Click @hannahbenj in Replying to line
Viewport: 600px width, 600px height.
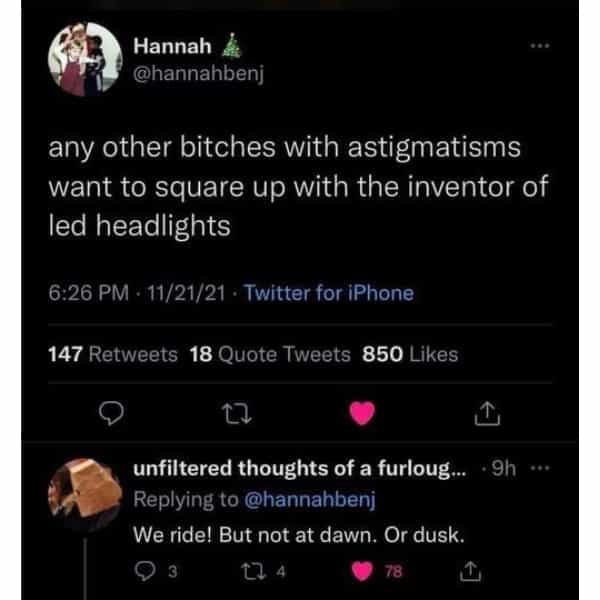coord(314,498)
